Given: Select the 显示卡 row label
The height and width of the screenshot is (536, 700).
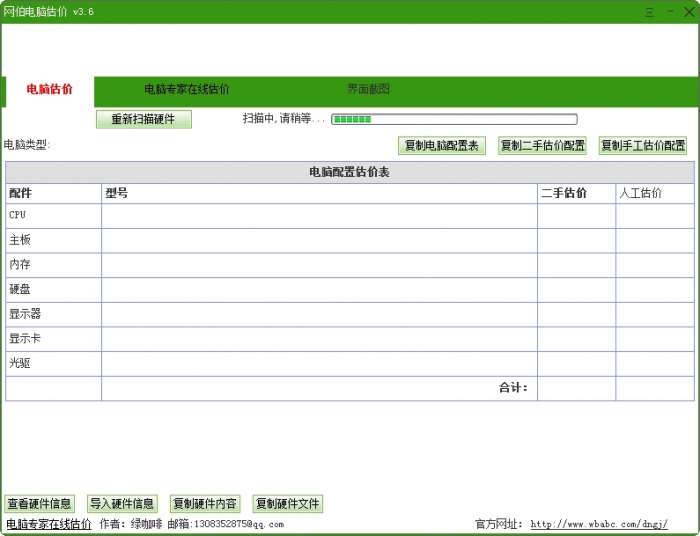Looking at the screenshot, I should [25, 339].
